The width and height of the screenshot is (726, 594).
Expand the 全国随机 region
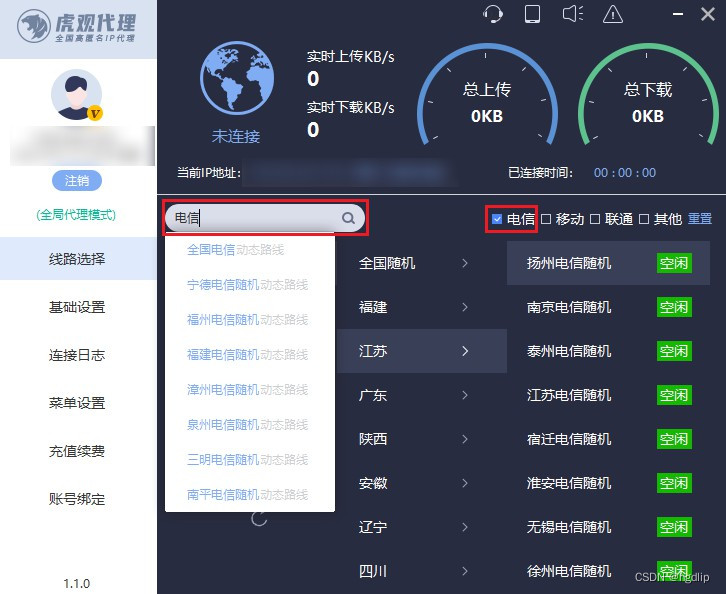click(x=421, y=263)
